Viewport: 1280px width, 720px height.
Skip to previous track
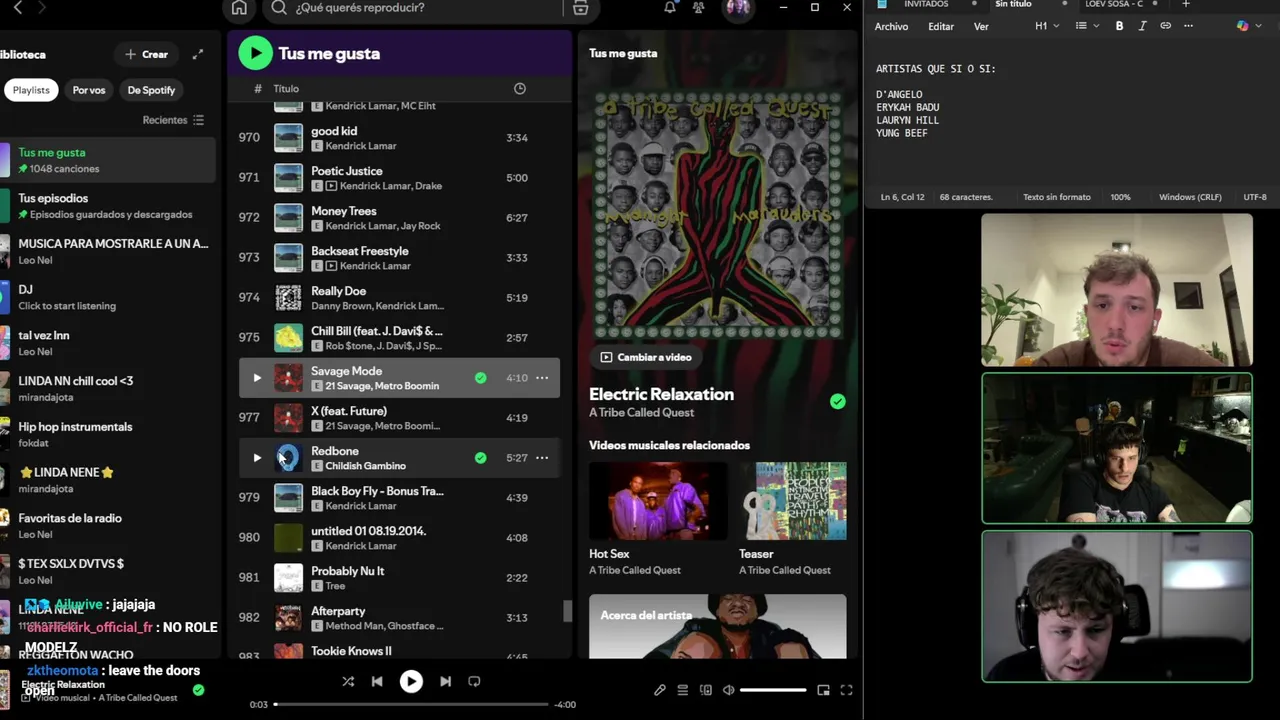pyautogui.click(x=377, y=682)
